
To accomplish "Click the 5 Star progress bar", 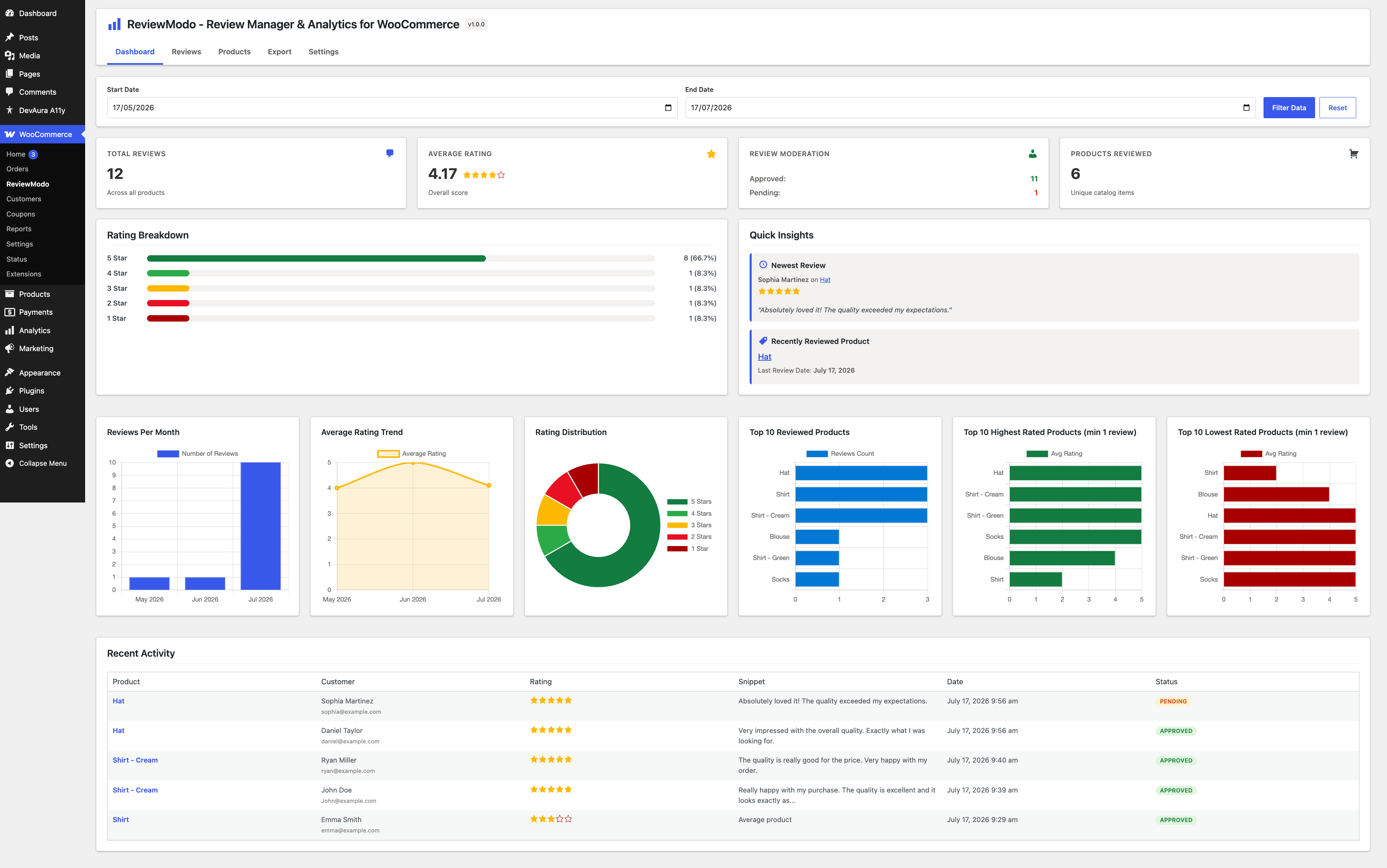I will pos(401,258).
